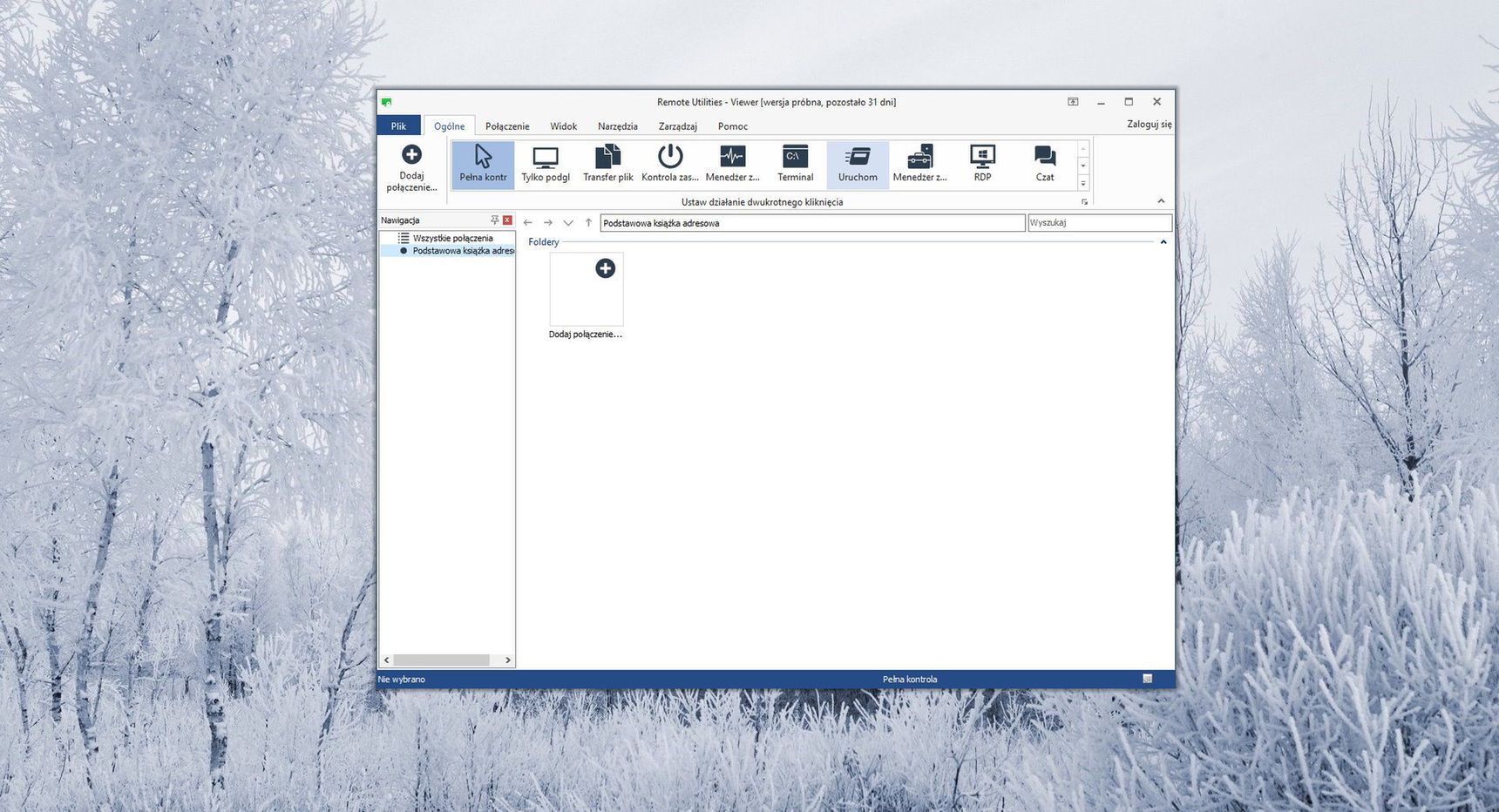The image size is (1499, 812).
Task: Open navigation history dropdown chevron
Action: pyautogui.click(x=568, y=223)
